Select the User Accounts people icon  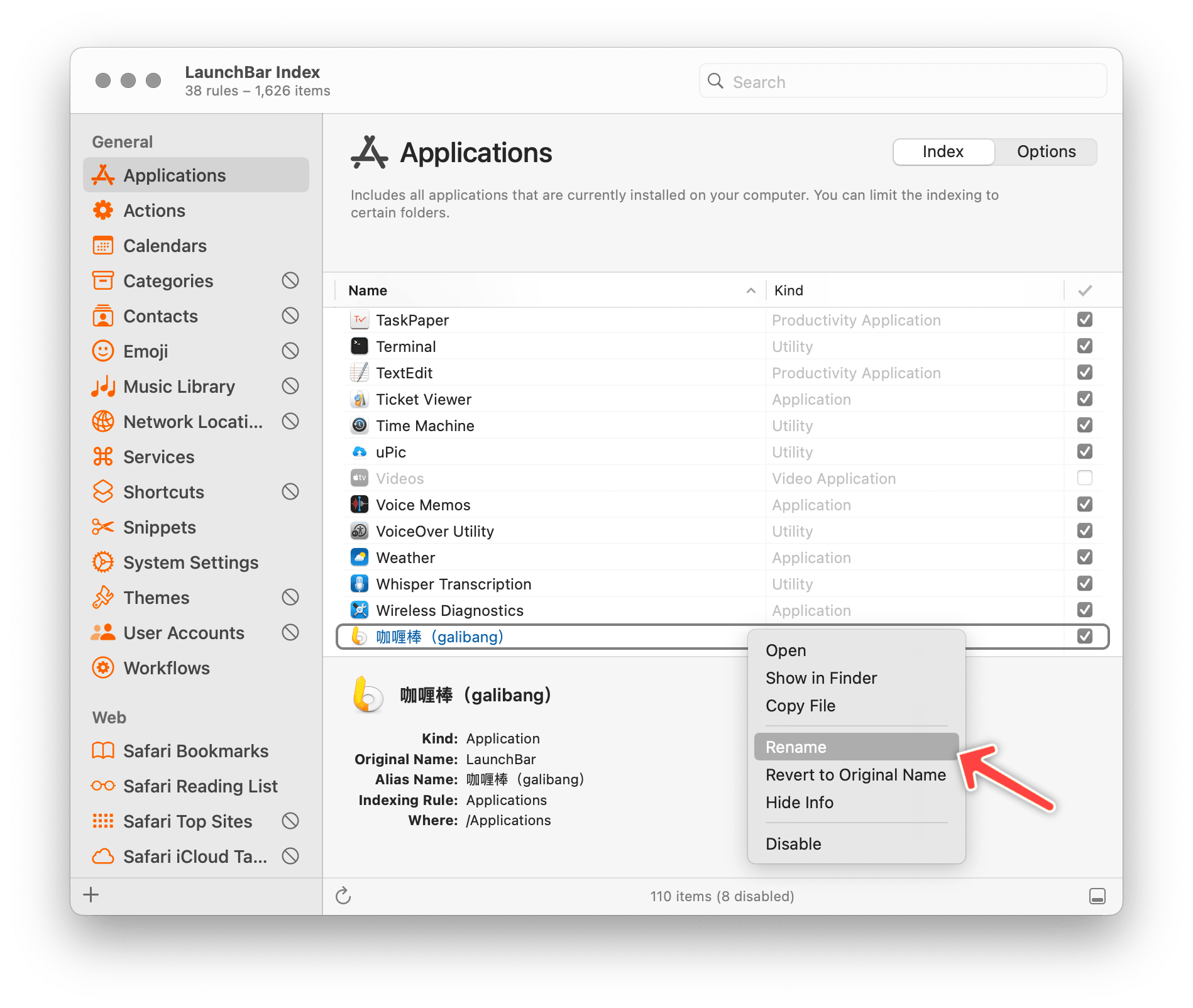point(103,633)
